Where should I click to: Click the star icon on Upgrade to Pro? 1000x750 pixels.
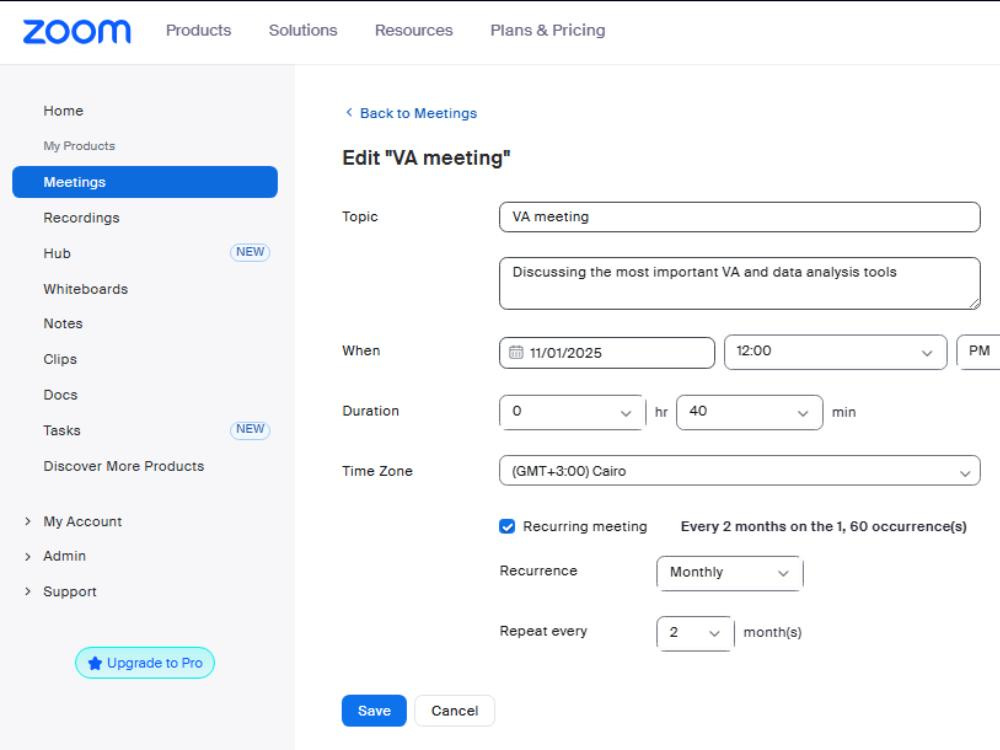[95, 663]
